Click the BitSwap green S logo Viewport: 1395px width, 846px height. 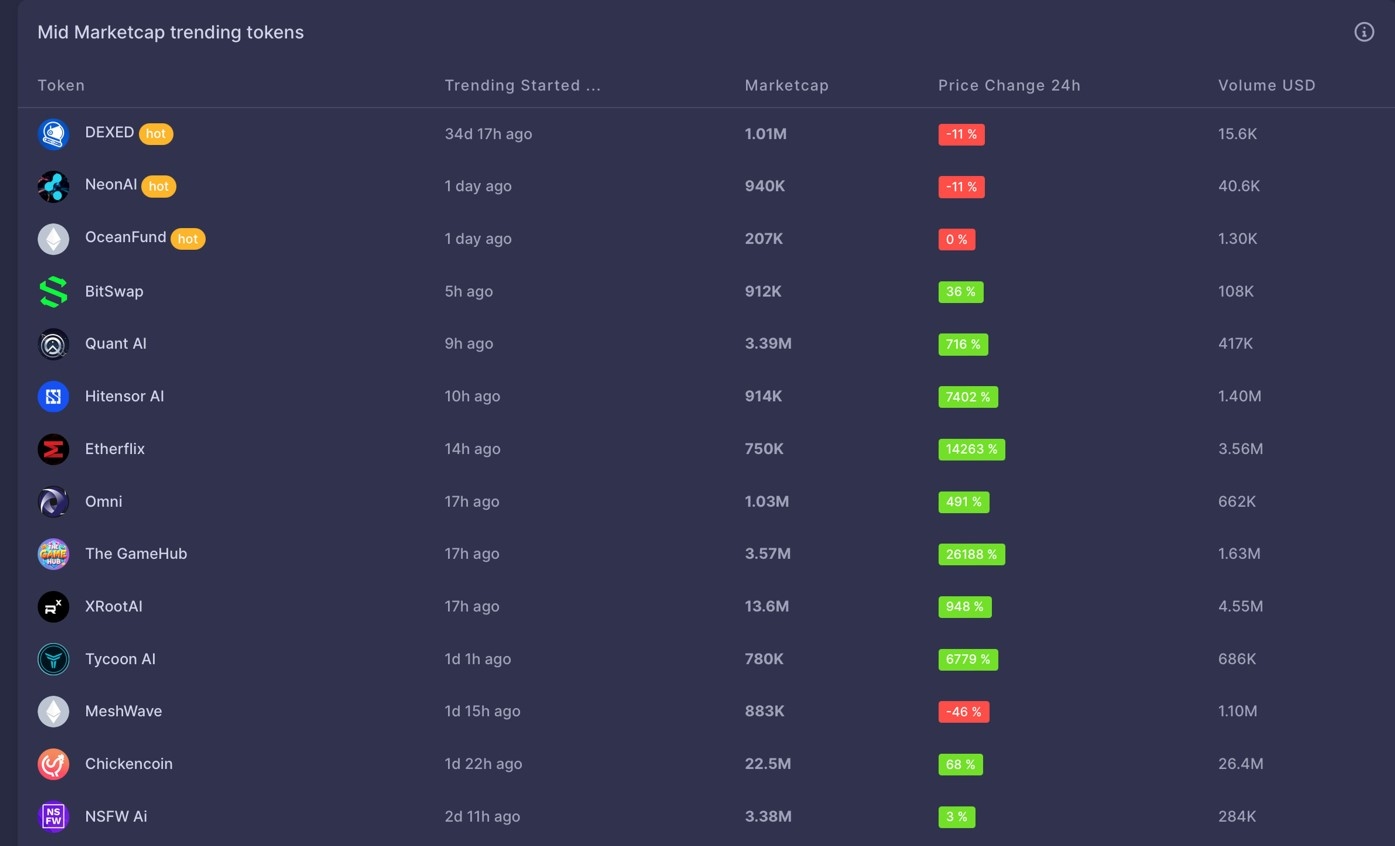53,292
